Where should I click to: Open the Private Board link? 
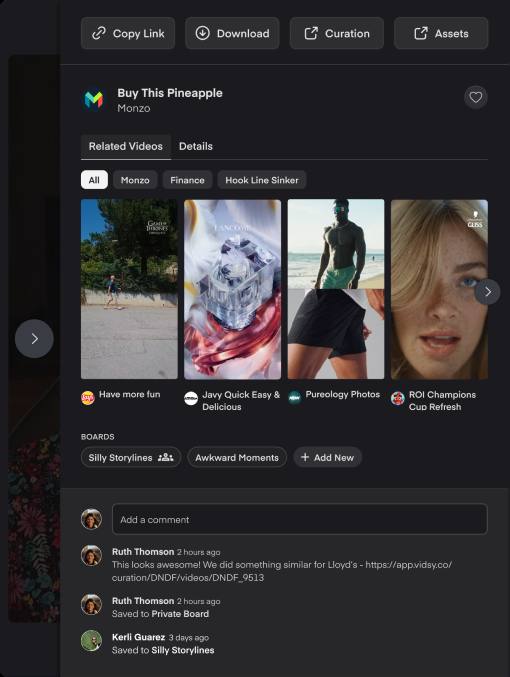point(180,614)
